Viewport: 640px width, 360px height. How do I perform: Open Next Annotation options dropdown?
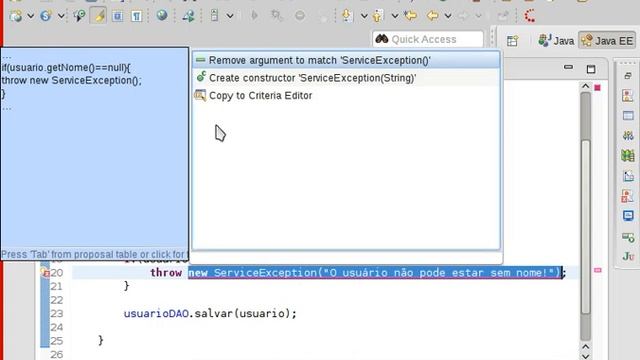click(x=364, y=16)
